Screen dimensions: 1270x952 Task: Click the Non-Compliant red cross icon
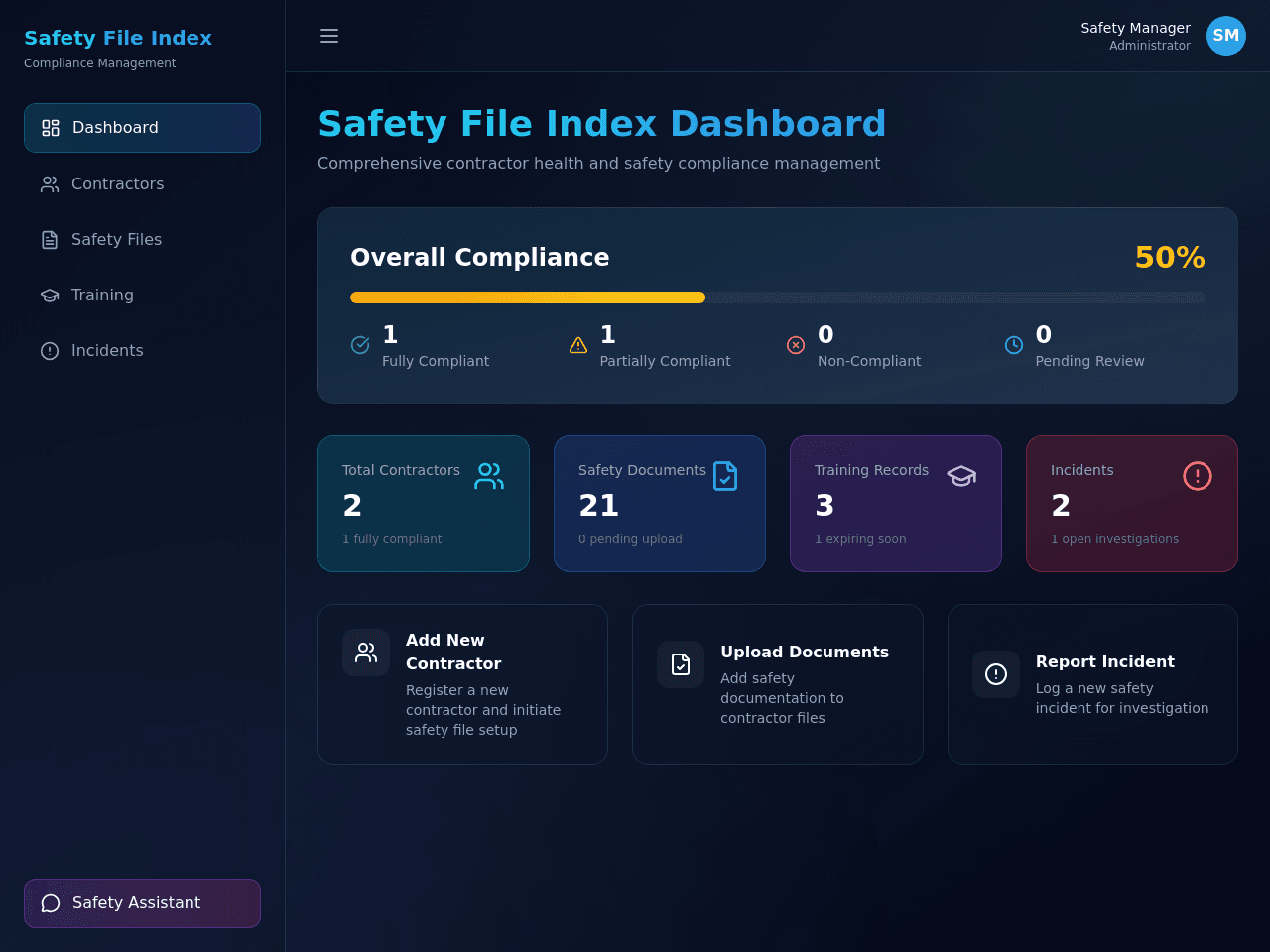click(796, 345)
